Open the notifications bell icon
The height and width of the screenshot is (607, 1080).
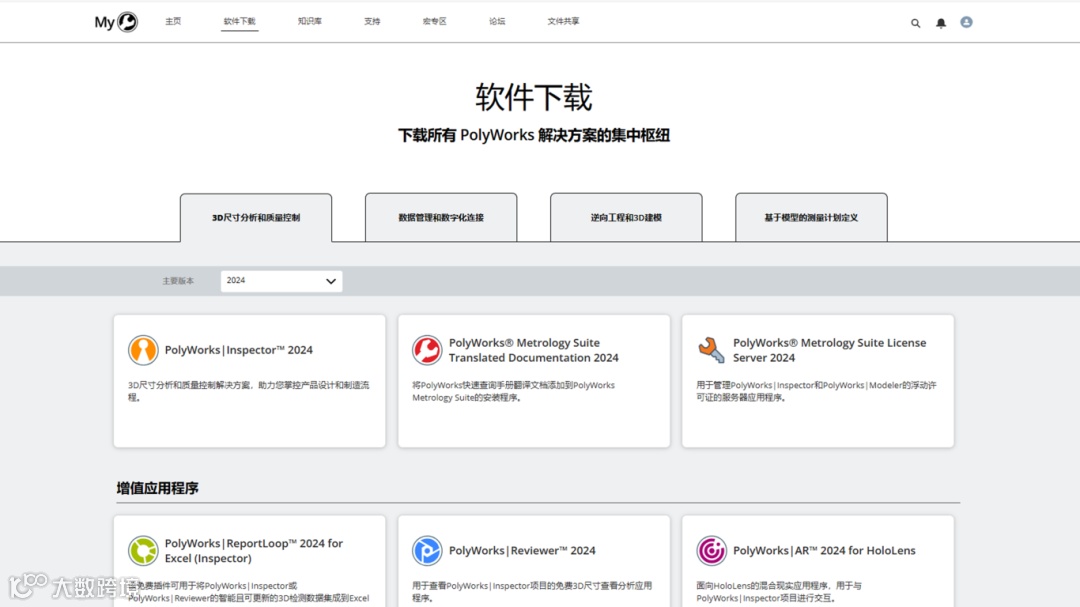tap(941, 23)
